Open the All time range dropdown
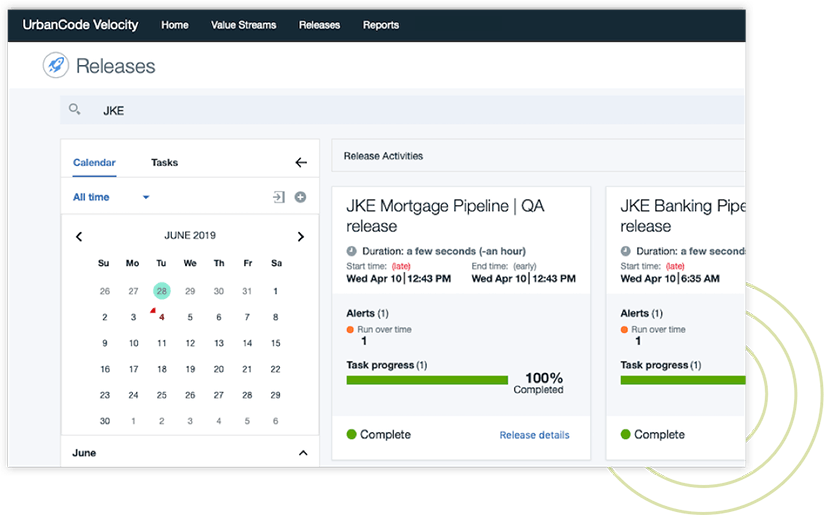 pyautogui.click(x=111, y=197)
